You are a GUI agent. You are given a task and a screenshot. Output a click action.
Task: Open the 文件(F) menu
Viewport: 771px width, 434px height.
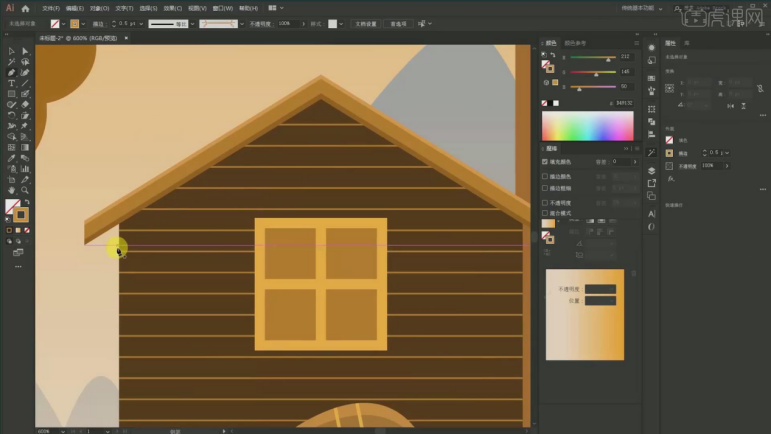pyautogui.click(x=50, y=8)
